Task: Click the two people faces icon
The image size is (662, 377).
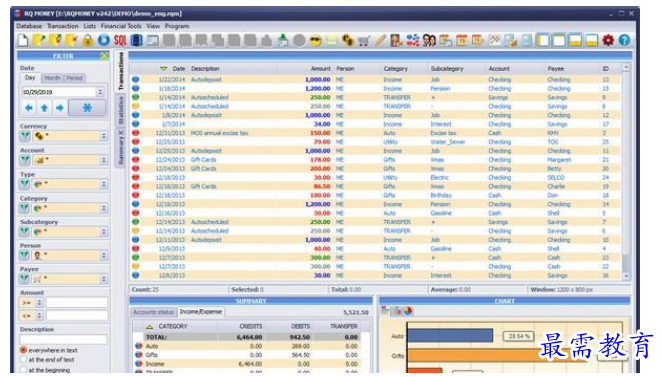Action: (x=429, y=41)
